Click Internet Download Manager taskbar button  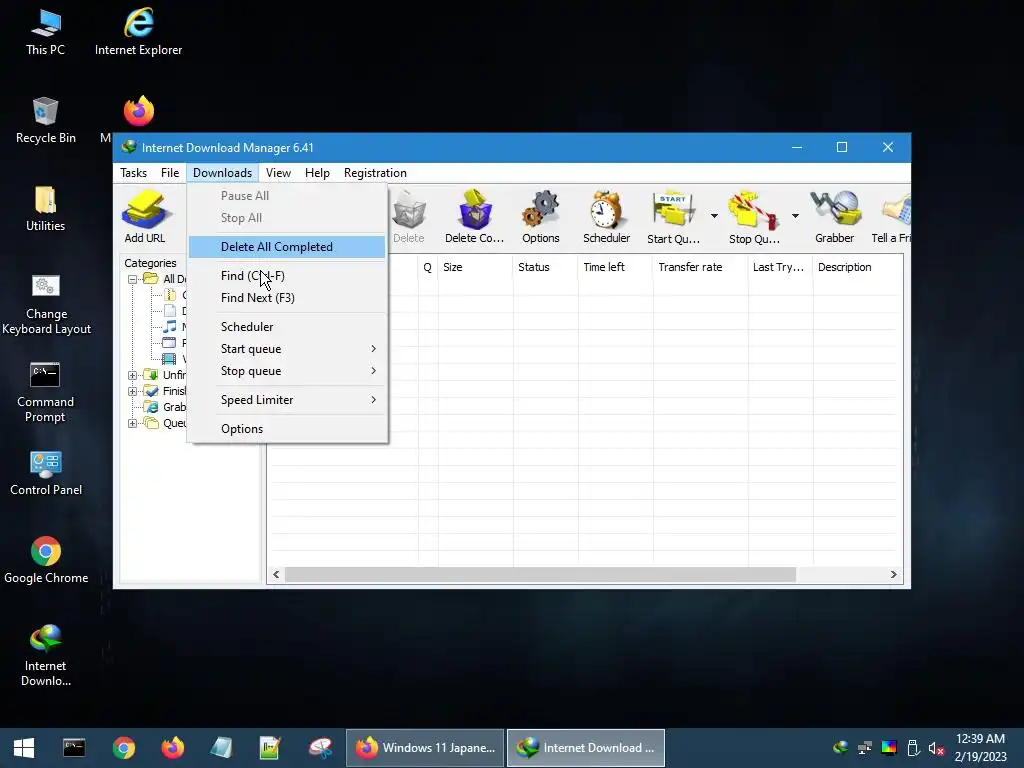coord(586,748)
